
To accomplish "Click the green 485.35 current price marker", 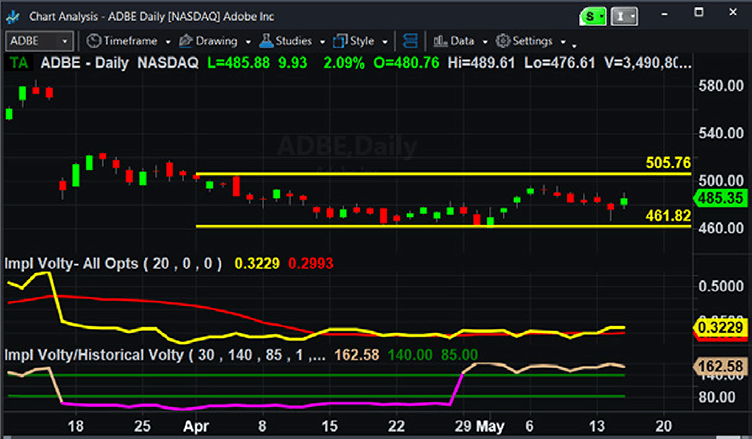I will coord(720,198).
